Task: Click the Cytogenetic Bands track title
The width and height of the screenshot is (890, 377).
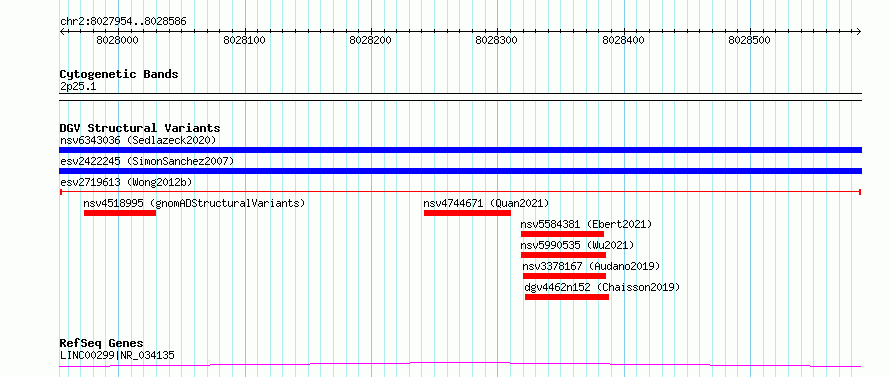Action: coord(119,74)
